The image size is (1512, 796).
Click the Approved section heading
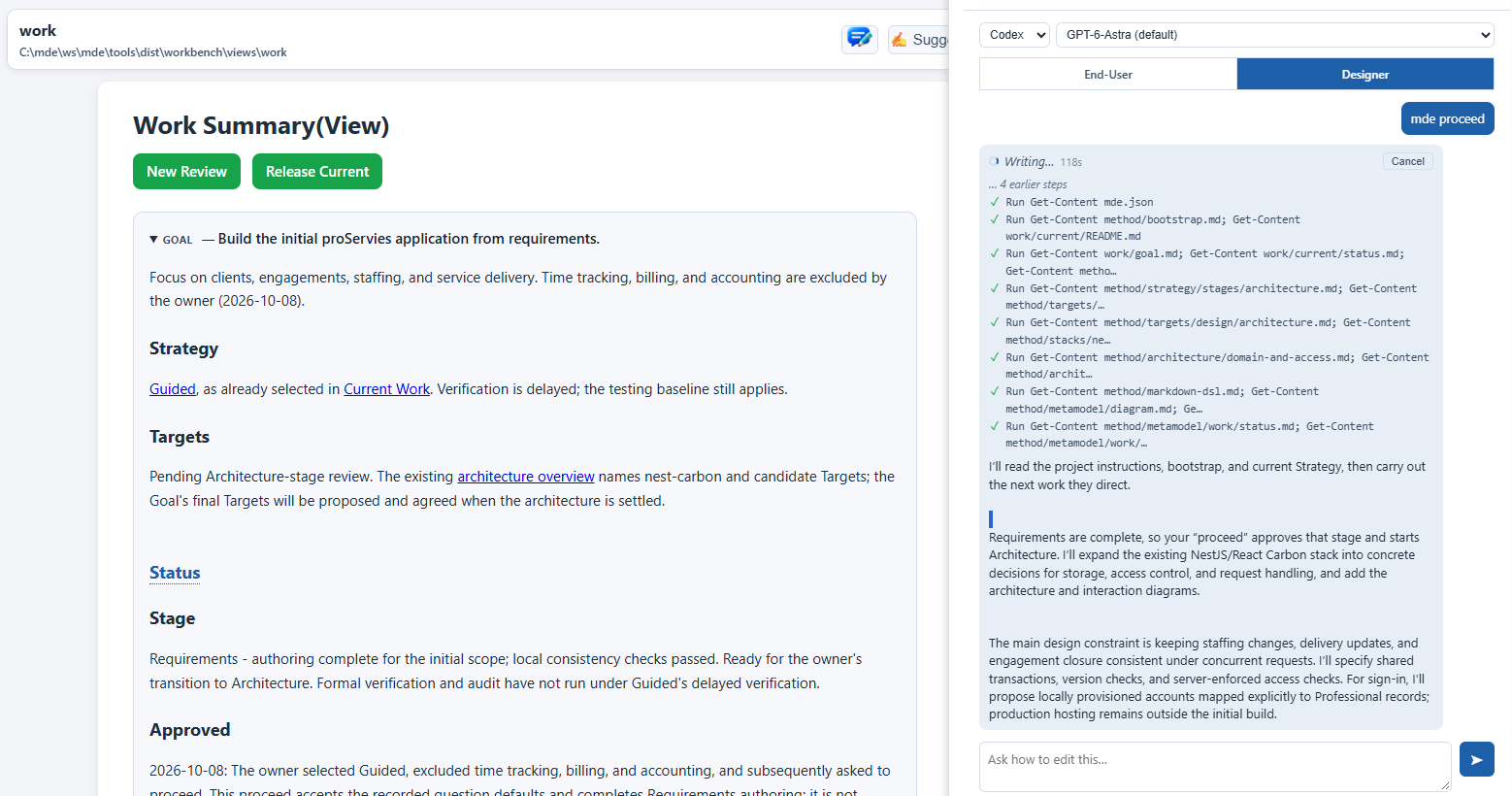pyautogui.click(x=190, y=730)
